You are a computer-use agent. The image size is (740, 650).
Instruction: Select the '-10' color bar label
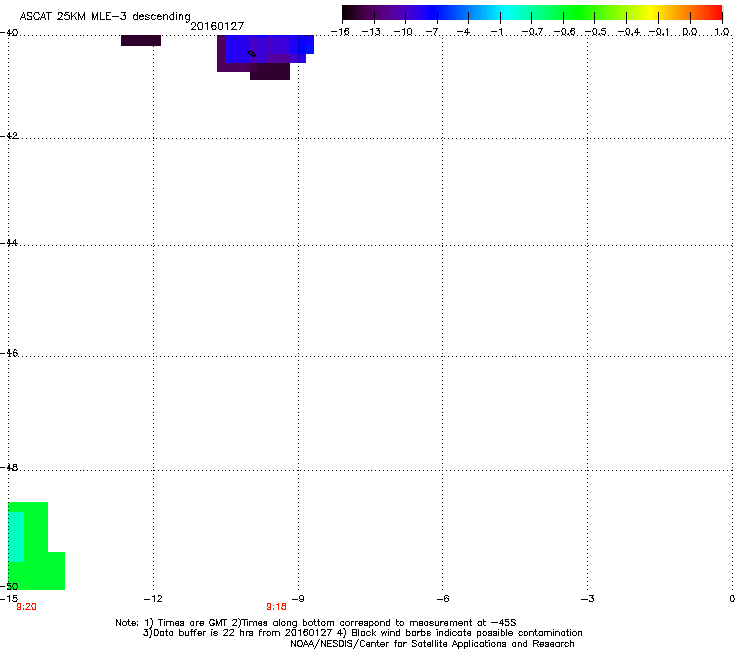tap(403, 32)
